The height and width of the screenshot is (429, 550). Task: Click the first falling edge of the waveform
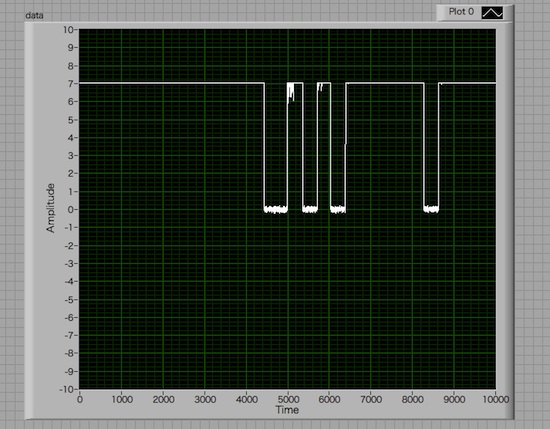264,146
